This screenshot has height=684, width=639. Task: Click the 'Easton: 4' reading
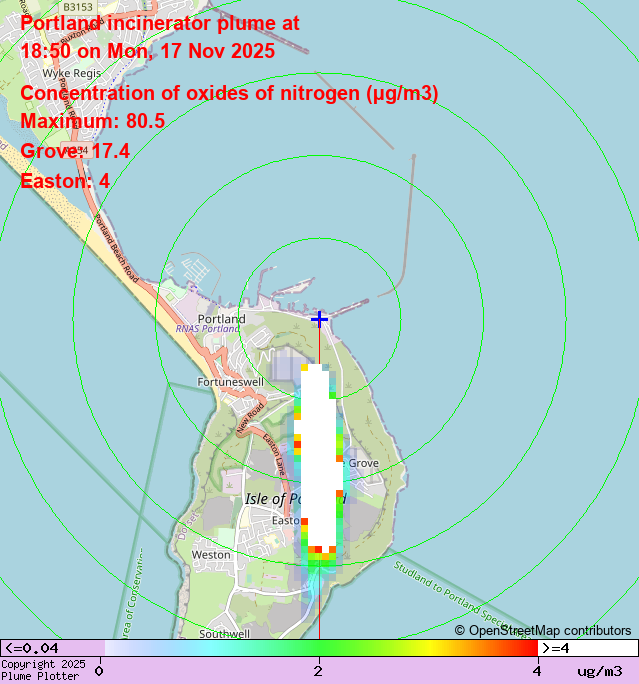click(65, 181)
